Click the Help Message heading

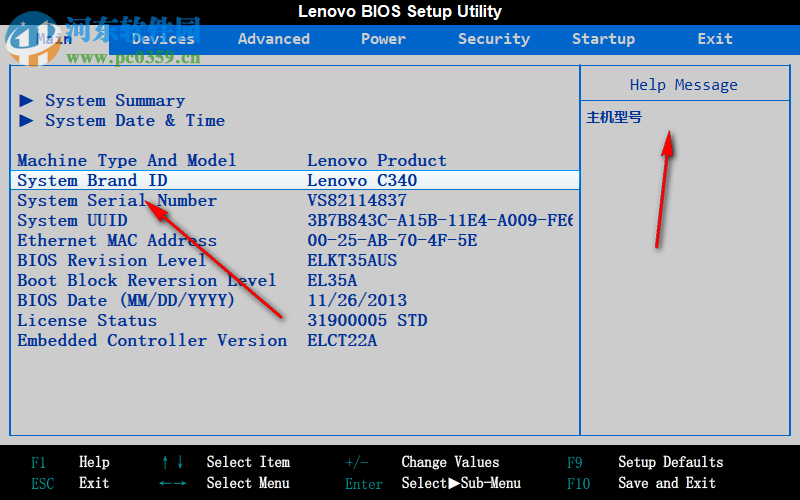pyautogui.click(x=684, y=85)
